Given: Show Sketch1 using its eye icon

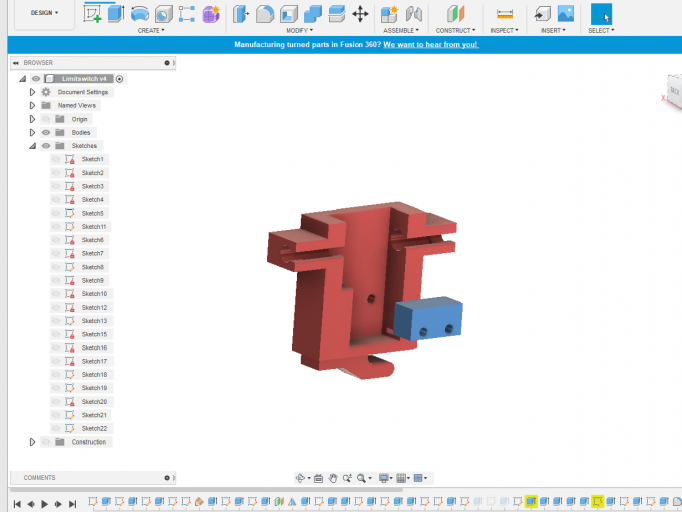Looking at the screenshot, I should tap(56, 159).
